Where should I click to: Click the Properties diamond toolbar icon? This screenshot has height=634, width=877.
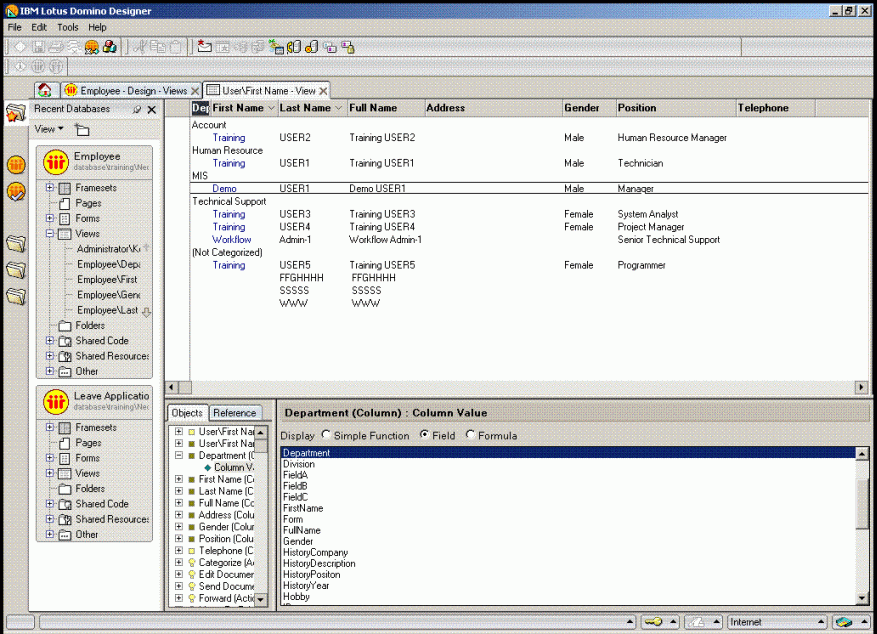pos(20,48)
